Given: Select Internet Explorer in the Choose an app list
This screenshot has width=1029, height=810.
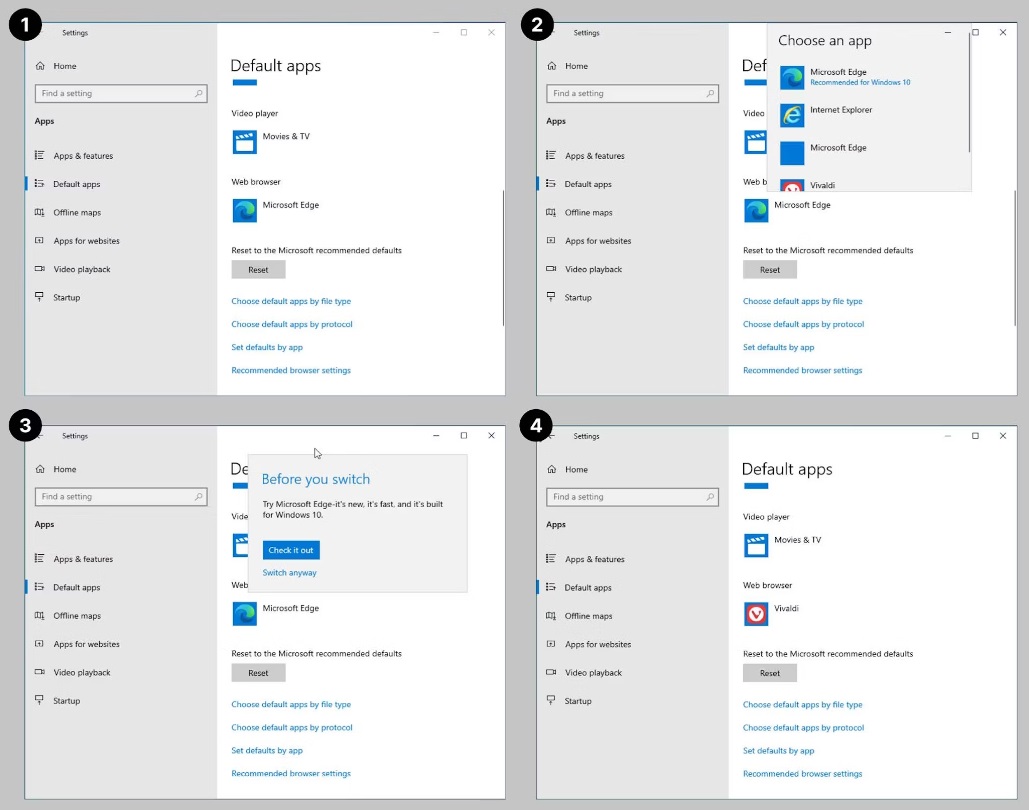Looking at the screenshot, I should coord(841,111).
